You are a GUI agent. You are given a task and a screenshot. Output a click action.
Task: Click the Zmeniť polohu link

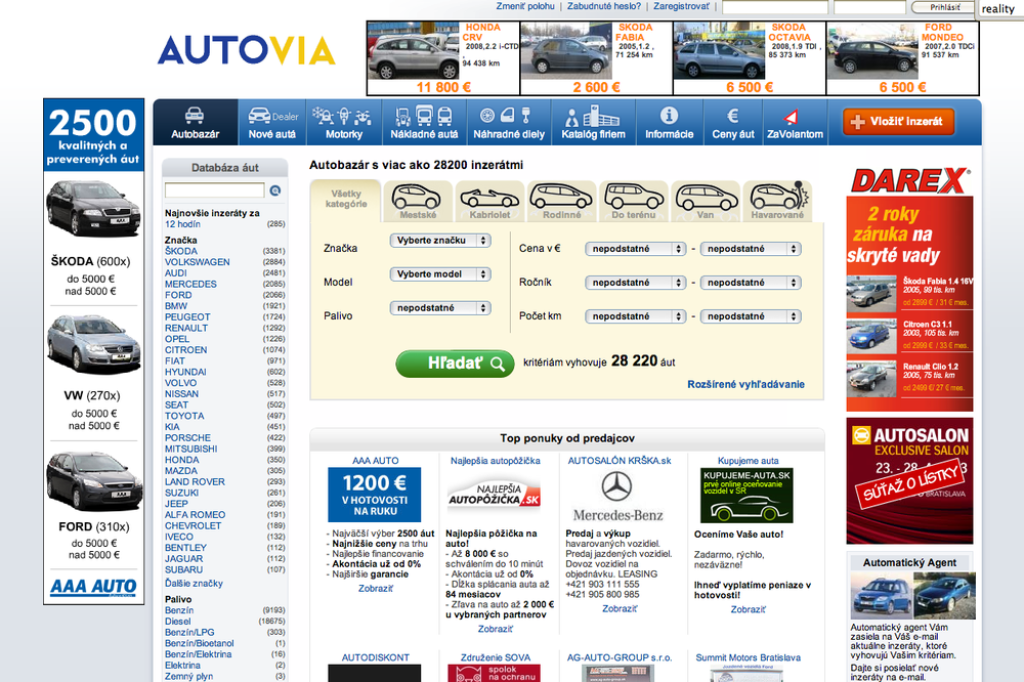pos(525,6)
